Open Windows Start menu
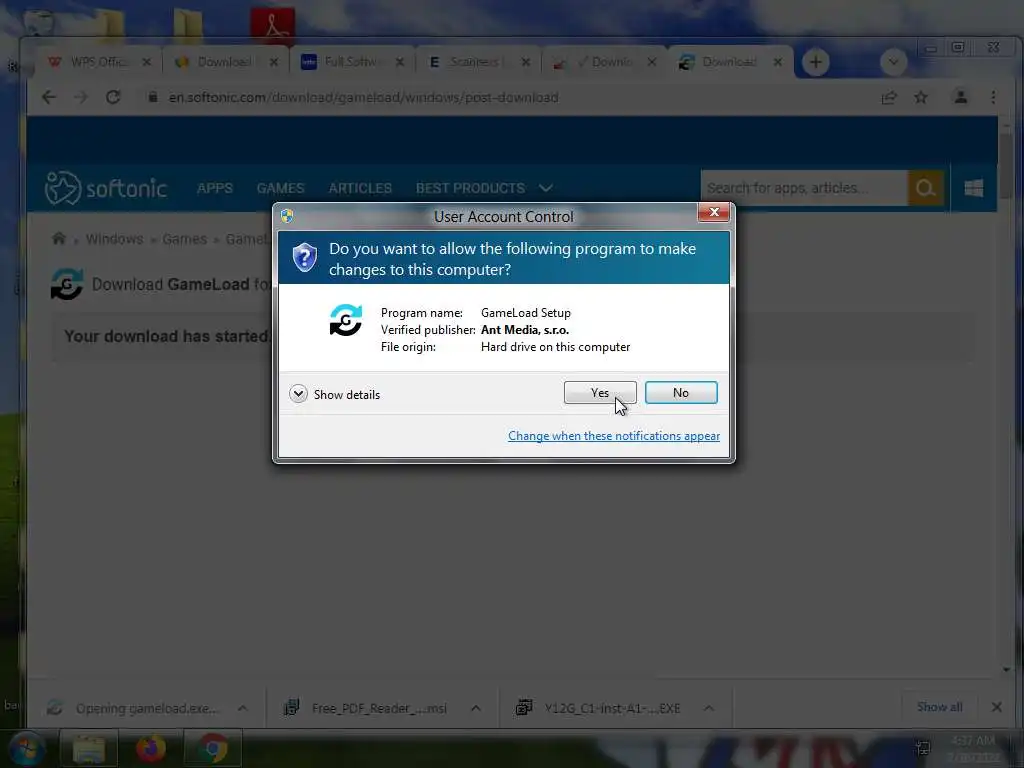 pyautogui.click(x=26, y=748)
